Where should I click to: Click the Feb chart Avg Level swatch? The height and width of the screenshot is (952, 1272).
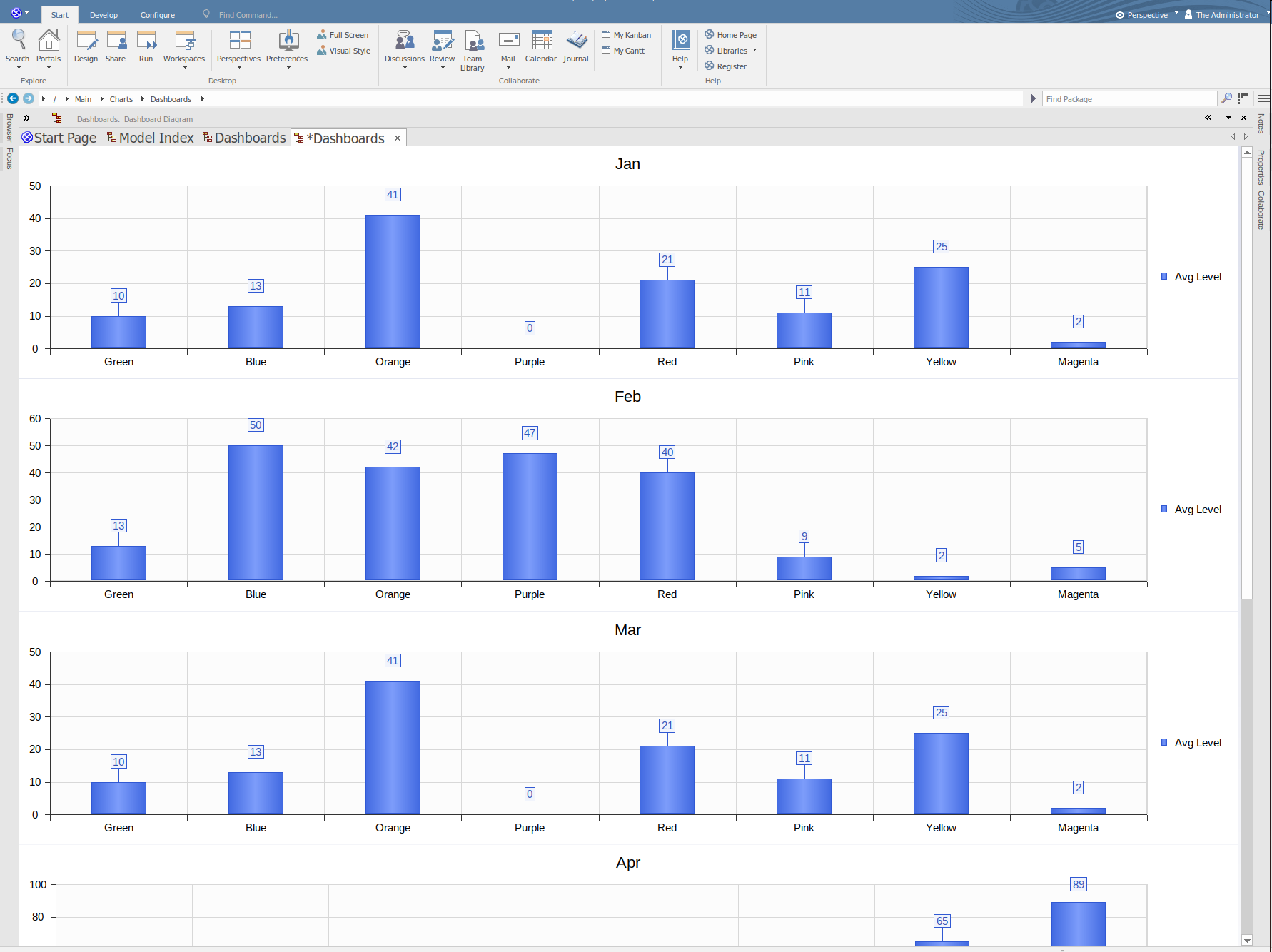(x=1164, y=509)
